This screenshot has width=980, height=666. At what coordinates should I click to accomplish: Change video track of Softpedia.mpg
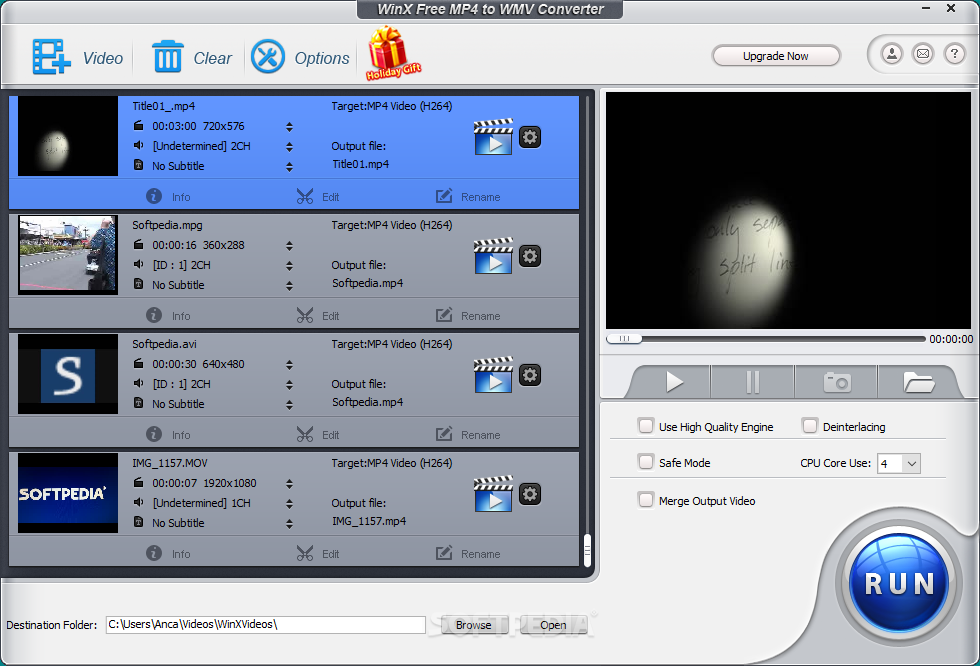click(x=289, y=246)
